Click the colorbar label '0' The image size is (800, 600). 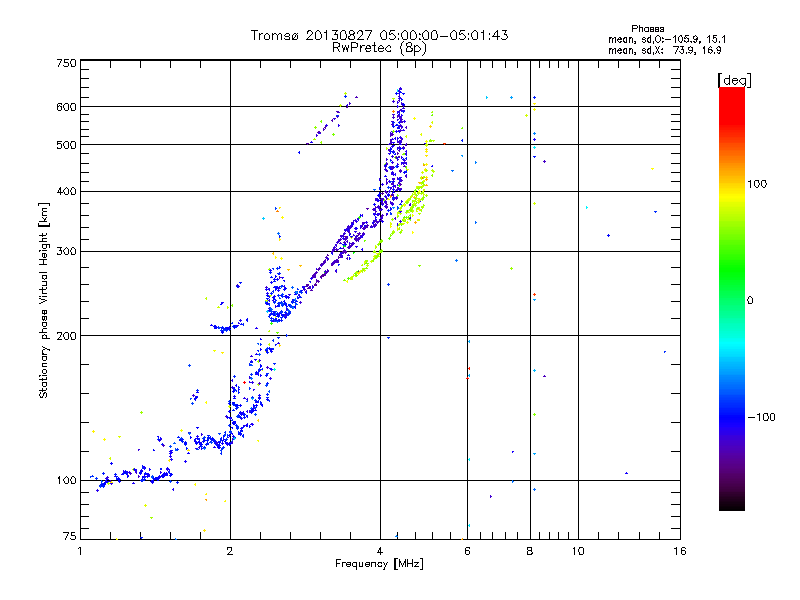click(x=750, y=301)
